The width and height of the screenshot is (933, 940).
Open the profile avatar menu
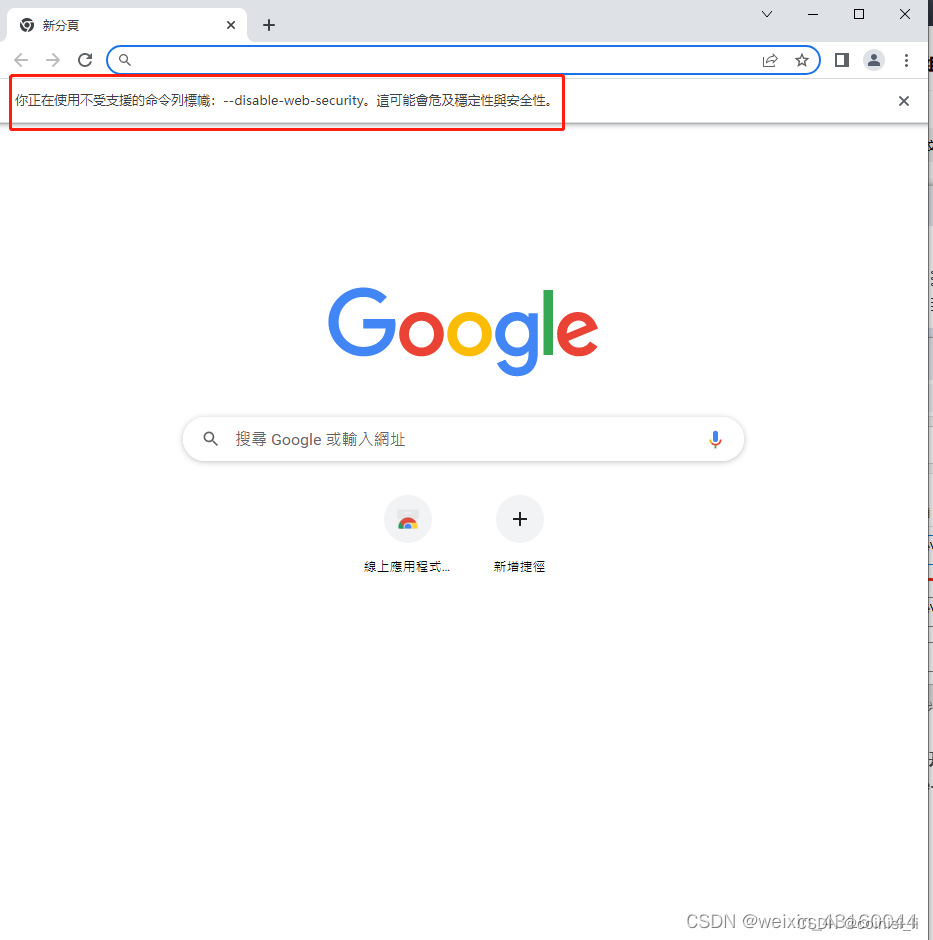874,60
